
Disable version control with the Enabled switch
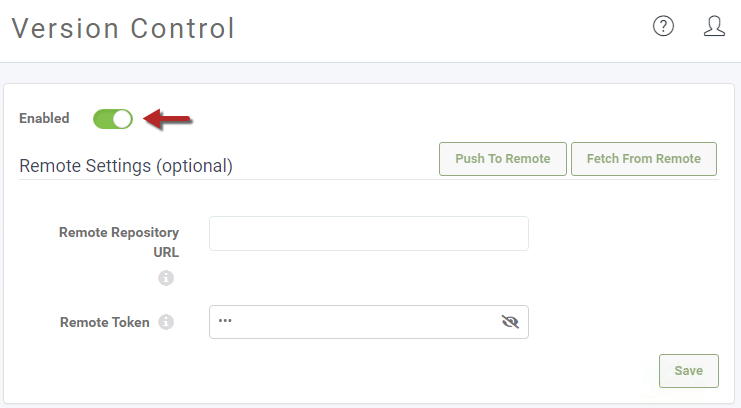(x=113, y=119)
